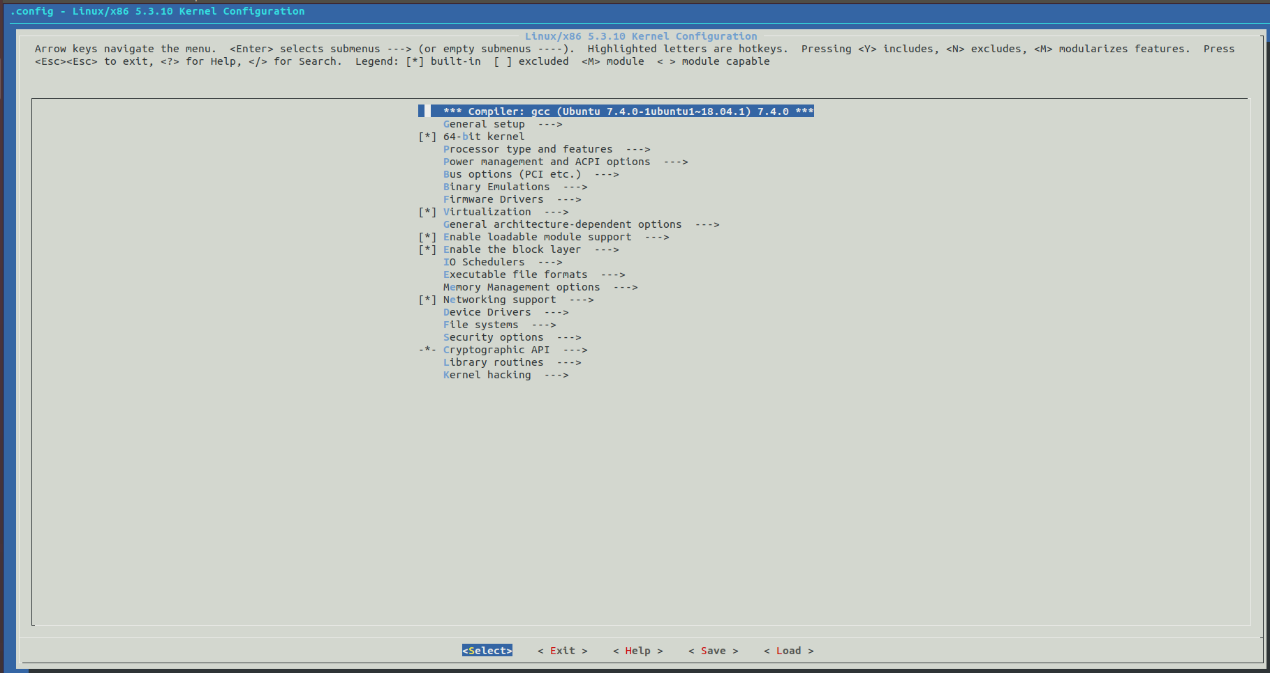Toggle the 64-bit kernel checkbox
The image size is (1270, 673).
click(427, 137)
